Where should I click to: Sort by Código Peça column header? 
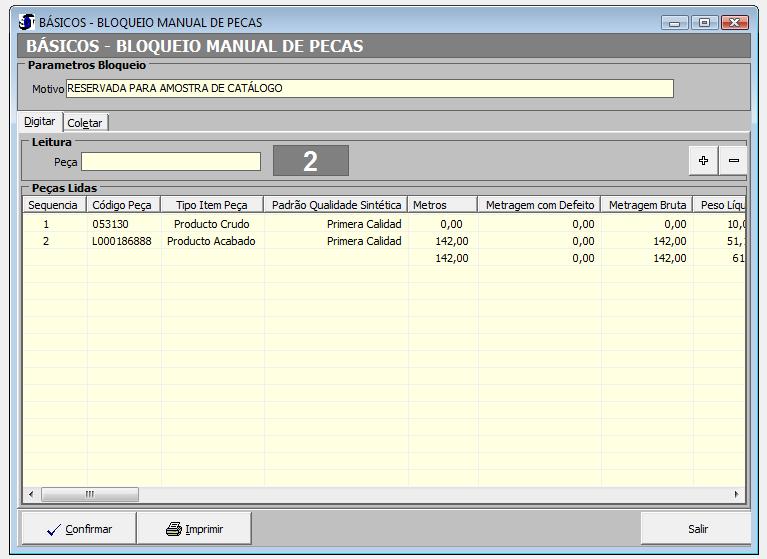tap(123, 205)
